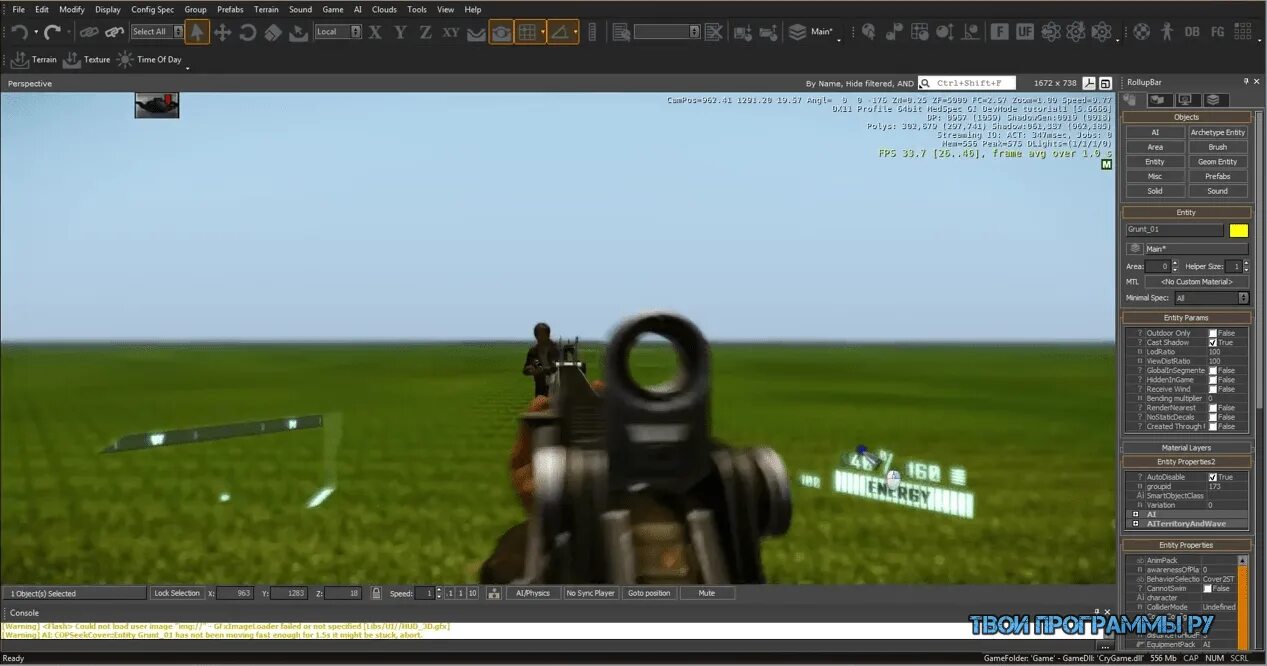Screen dimensions: 1267x666
Task: Click the F freeze toolbar icon
Action: coord(998,32)
